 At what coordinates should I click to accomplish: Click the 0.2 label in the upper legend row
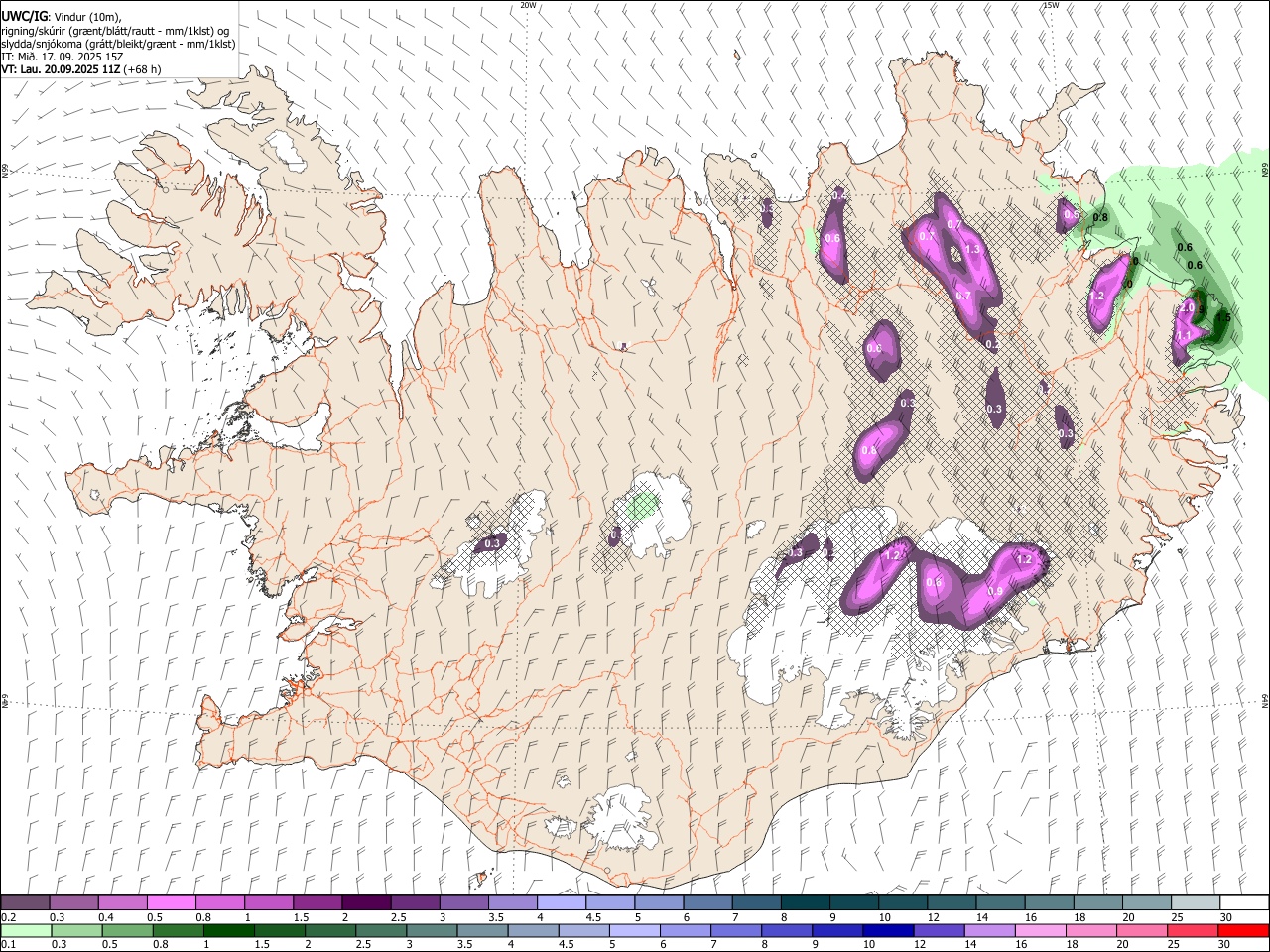point(9,917)
